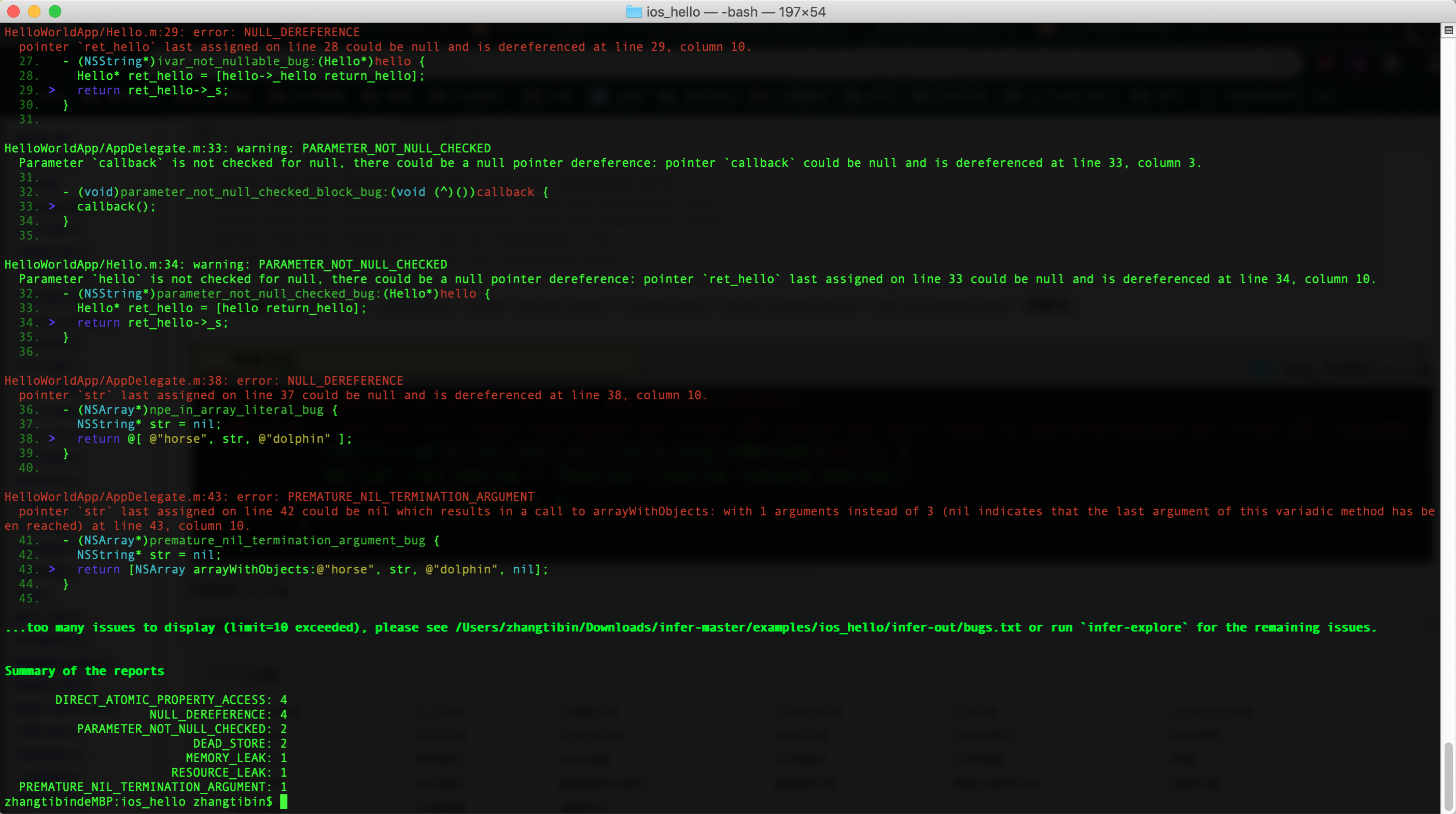Click the split pane icon top right

pos(1448,30)
